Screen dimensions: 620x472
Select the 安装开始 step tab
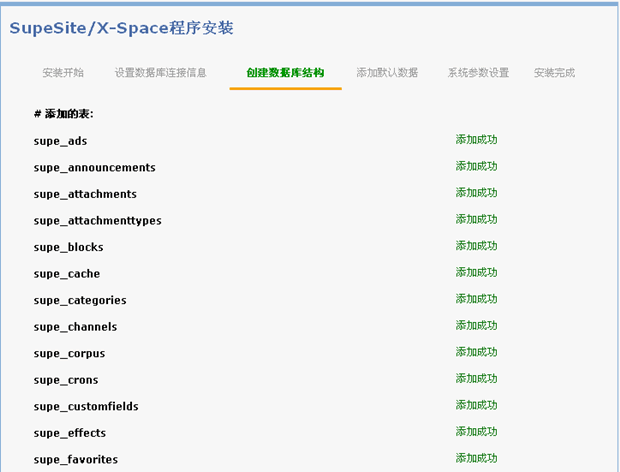[63, 73]
